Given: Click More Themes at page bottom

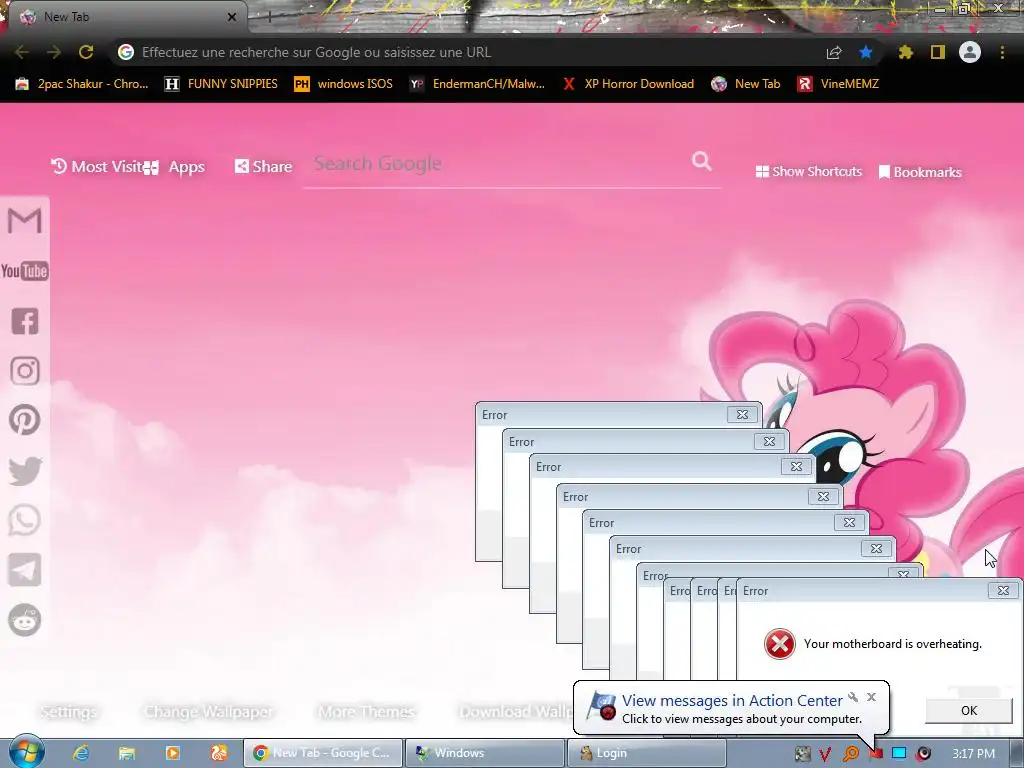Looking at the screenshot, I should pos(366,712).
